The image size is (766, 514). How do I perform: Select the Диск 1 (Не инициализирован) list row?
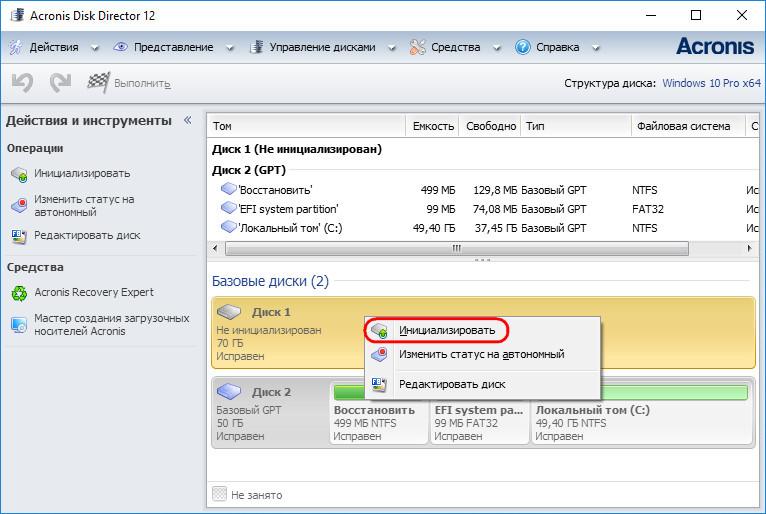pyautogui.click(x=297, y=149)
